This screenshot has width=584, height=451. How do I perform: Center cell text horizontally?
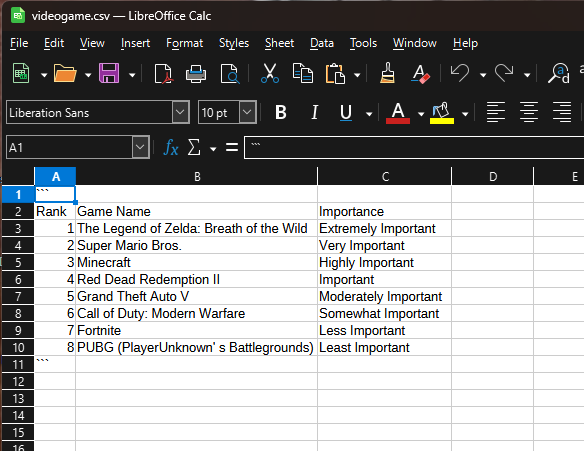(x=529, y=112)
